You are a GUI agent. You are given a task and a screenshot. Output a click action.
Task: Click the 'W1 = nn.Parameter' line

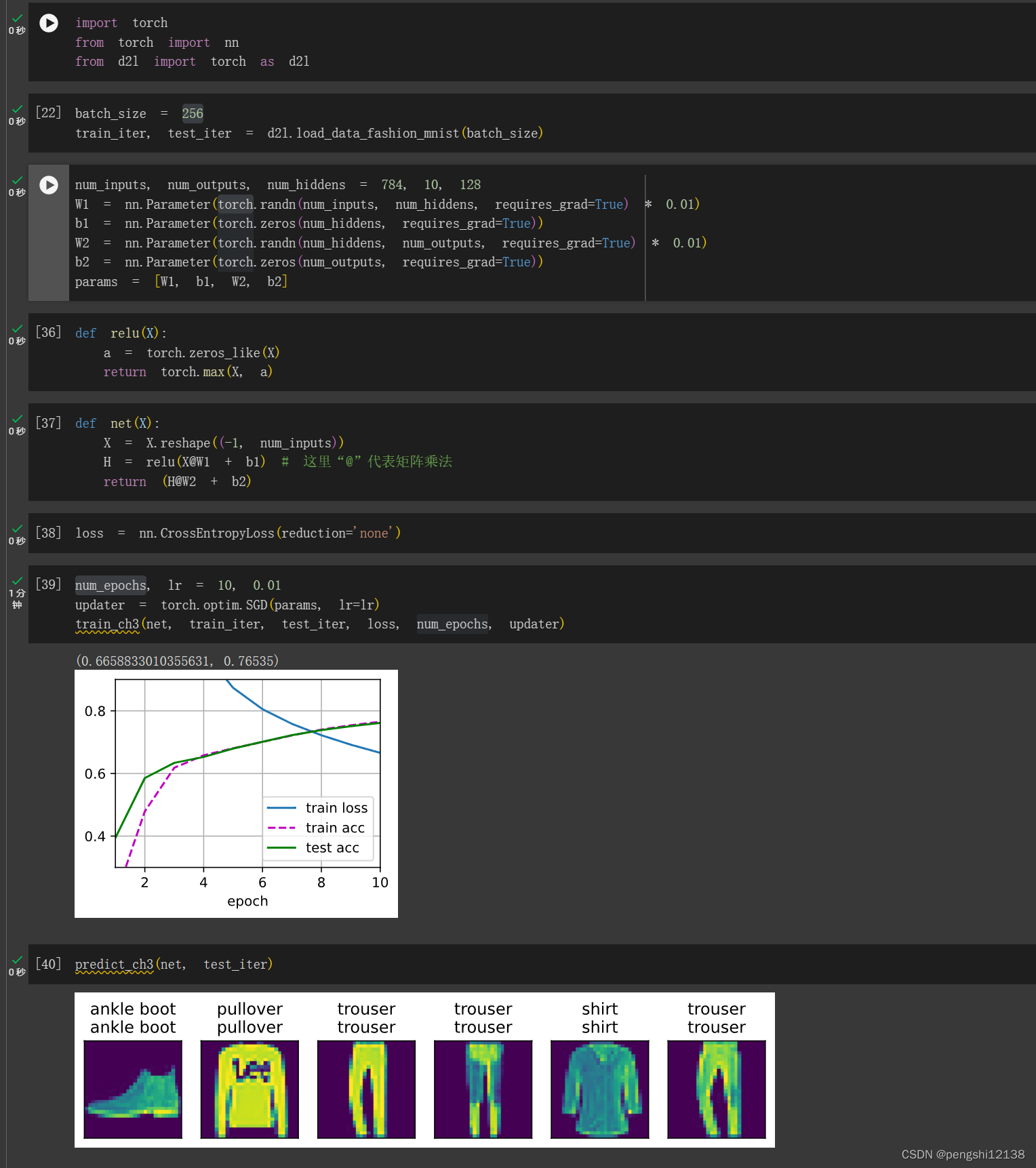pos(387,204)
